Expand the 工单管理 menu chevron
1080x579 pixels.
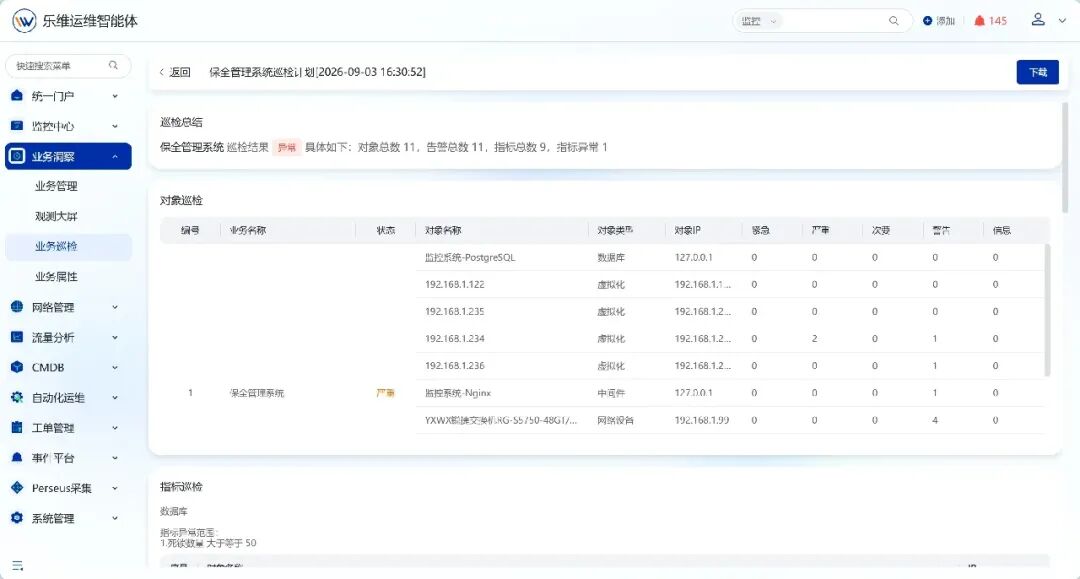pos(115,428)
